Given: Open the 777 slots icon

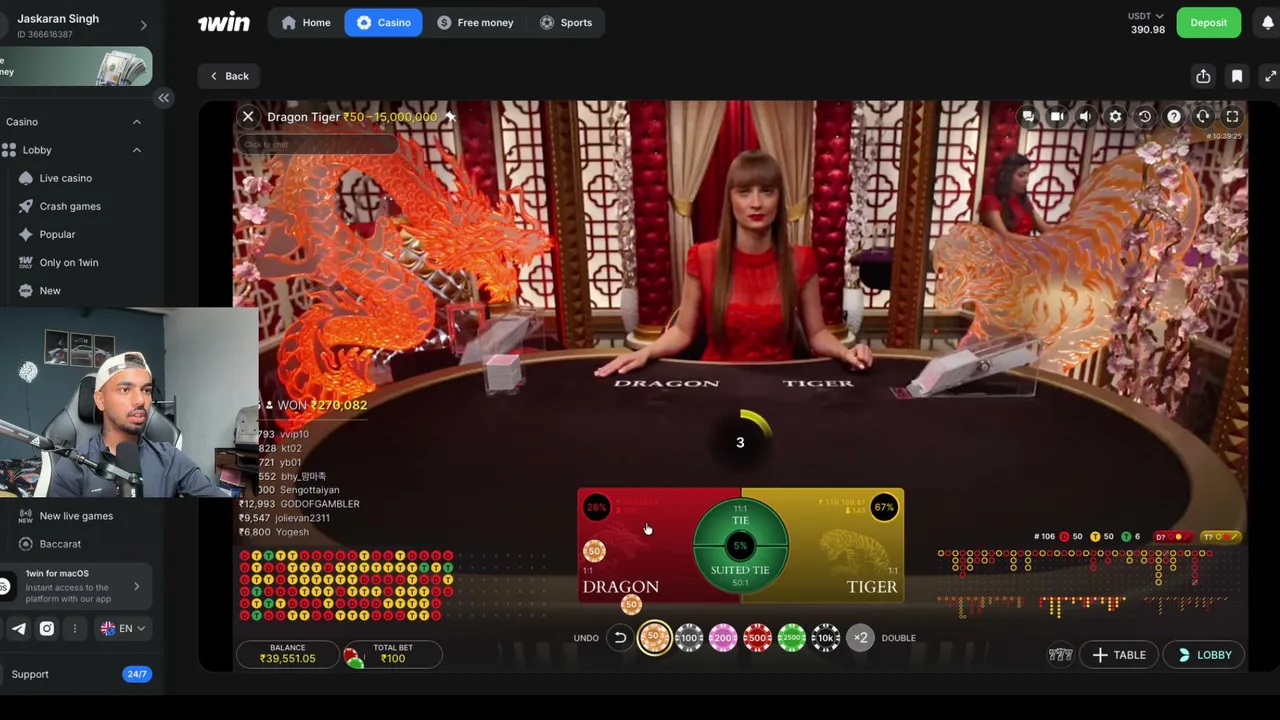Looking at the screenshot, I should point(1060,655).
